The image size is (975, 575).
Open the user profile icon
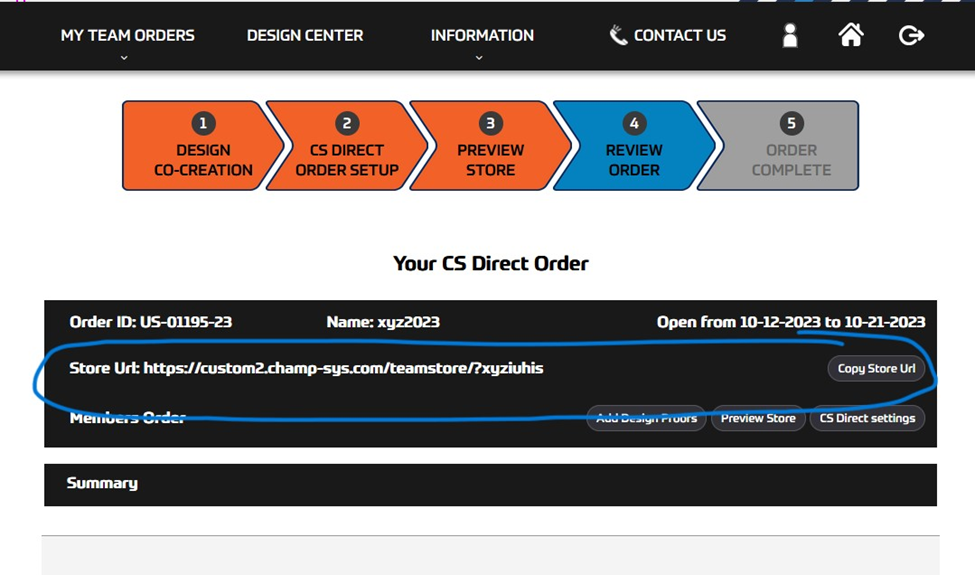tap(790, 35)
